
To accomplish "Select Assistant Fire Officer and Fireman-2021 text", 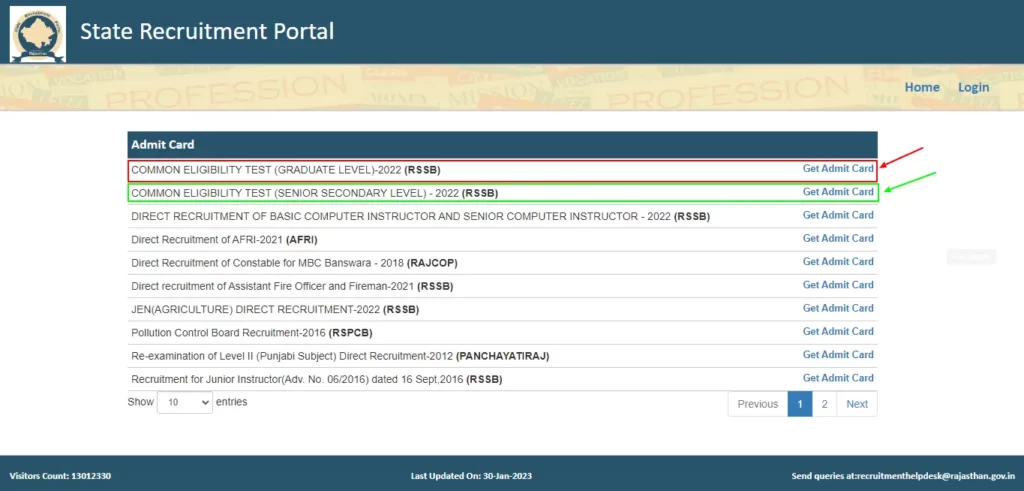I will [292, 287].
